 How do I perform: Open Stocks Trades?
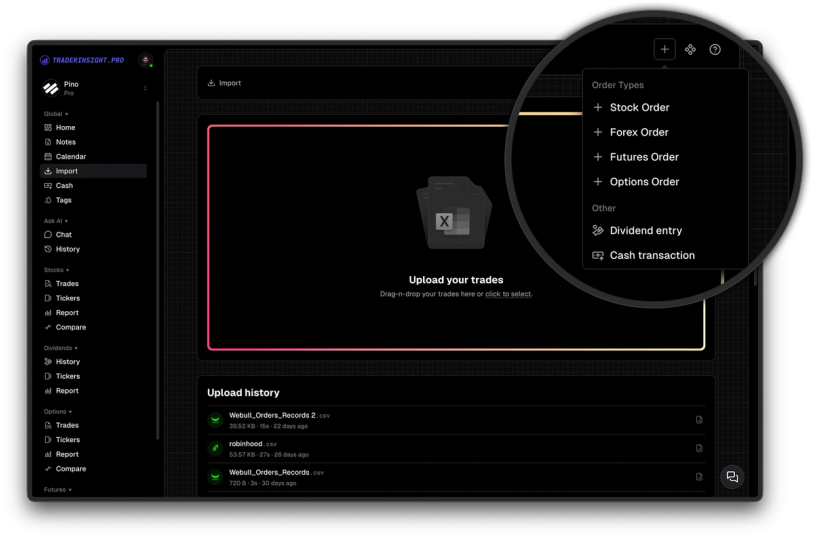(93, 283)
